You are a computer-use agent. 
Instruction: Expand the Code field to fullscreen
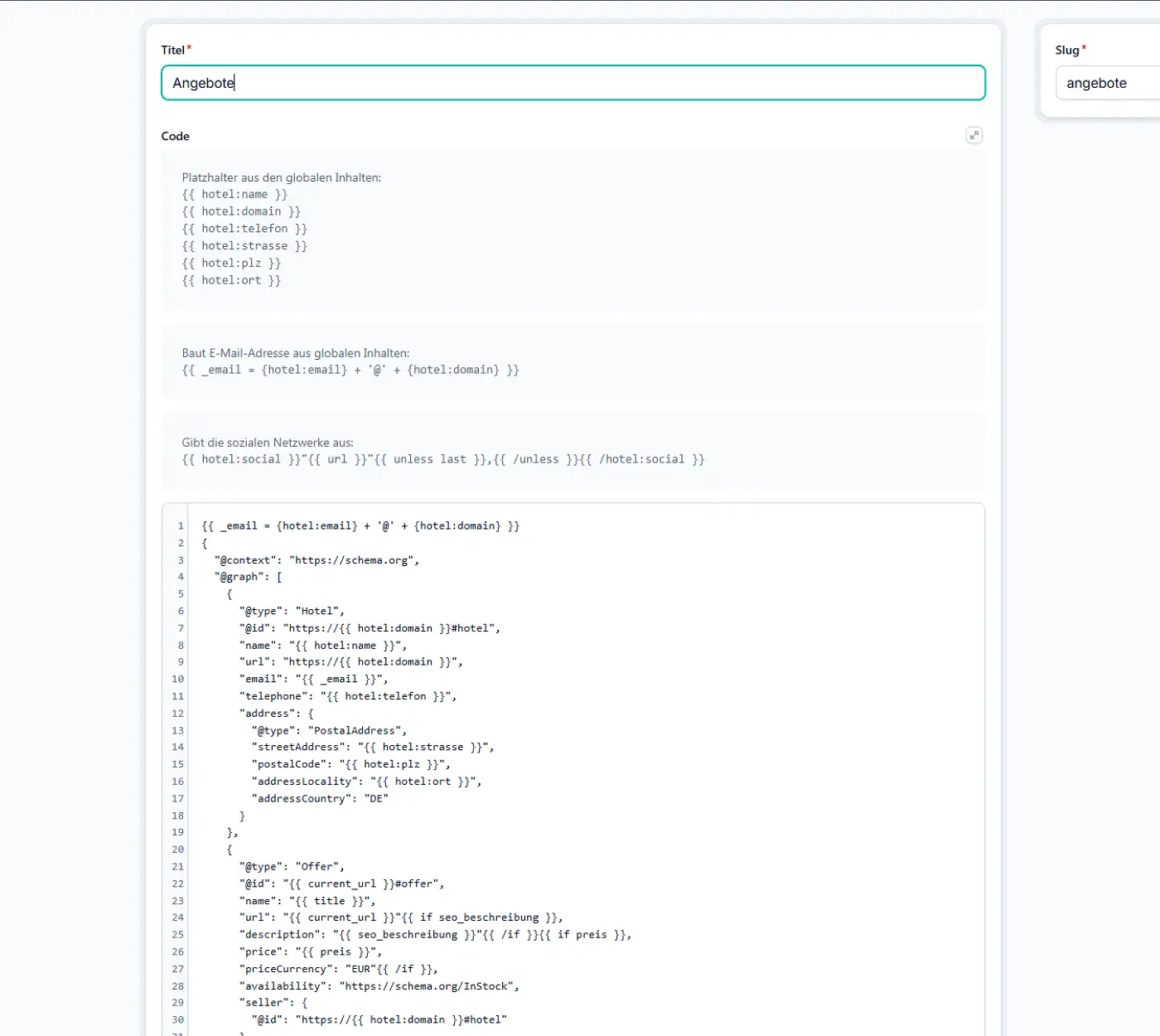[974, 135]
